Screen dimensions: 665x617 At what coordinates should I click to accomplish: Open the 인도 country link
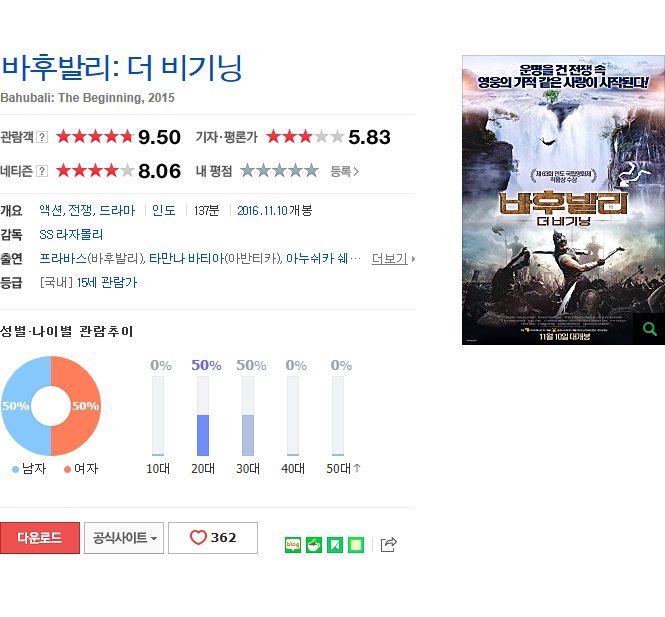pyautogui.click(x=163, y=210)
